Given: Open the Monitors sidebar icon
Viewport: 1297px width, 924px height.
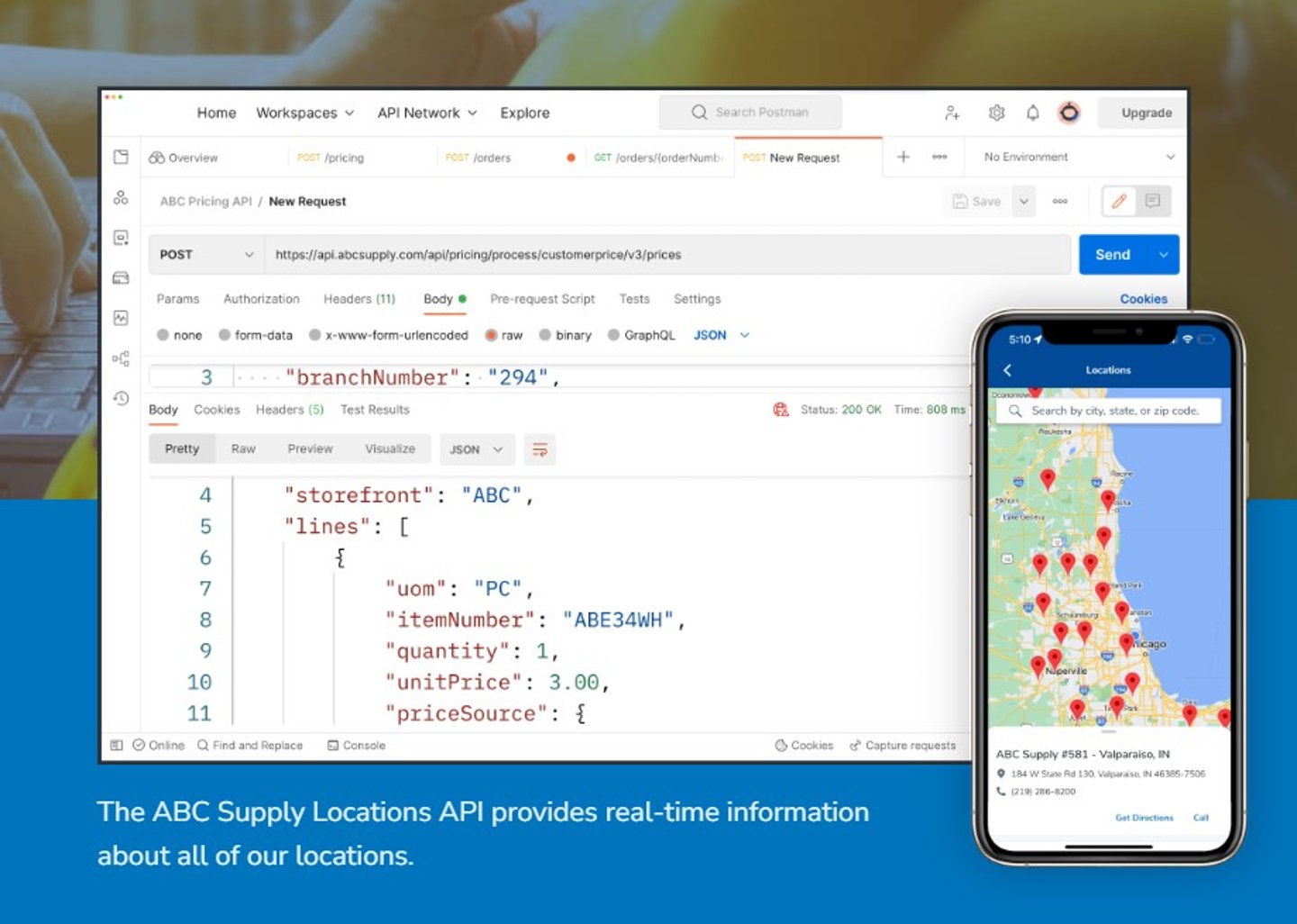Looking at the screenshot, I should [121, 318].
